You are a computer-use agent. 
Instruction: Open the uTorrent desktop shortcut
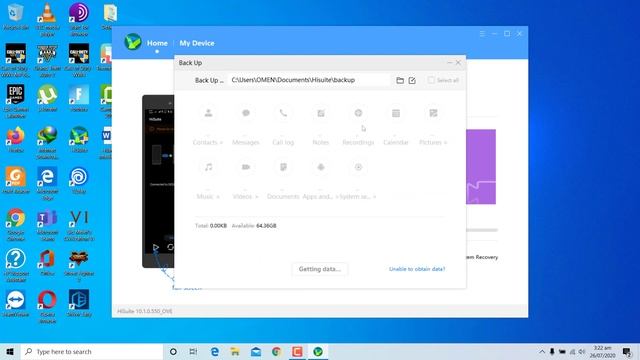[x=47, y=98]
